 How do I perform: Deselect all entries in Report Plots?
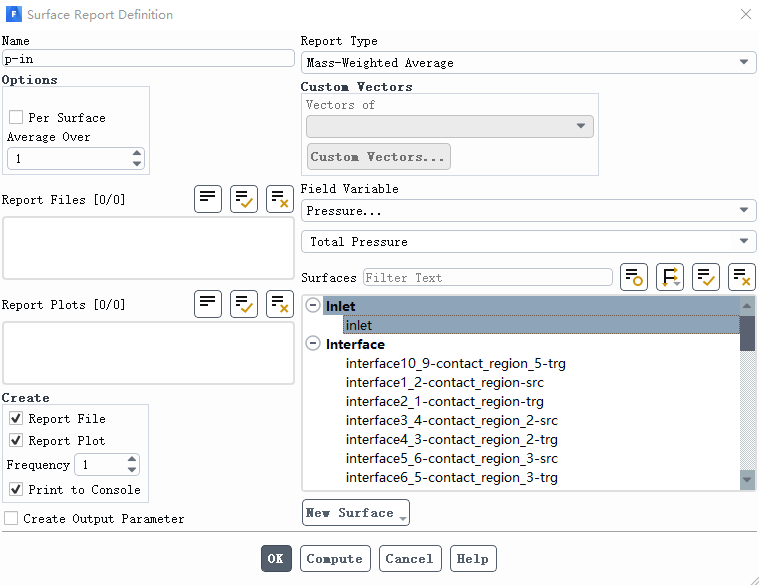280,304
